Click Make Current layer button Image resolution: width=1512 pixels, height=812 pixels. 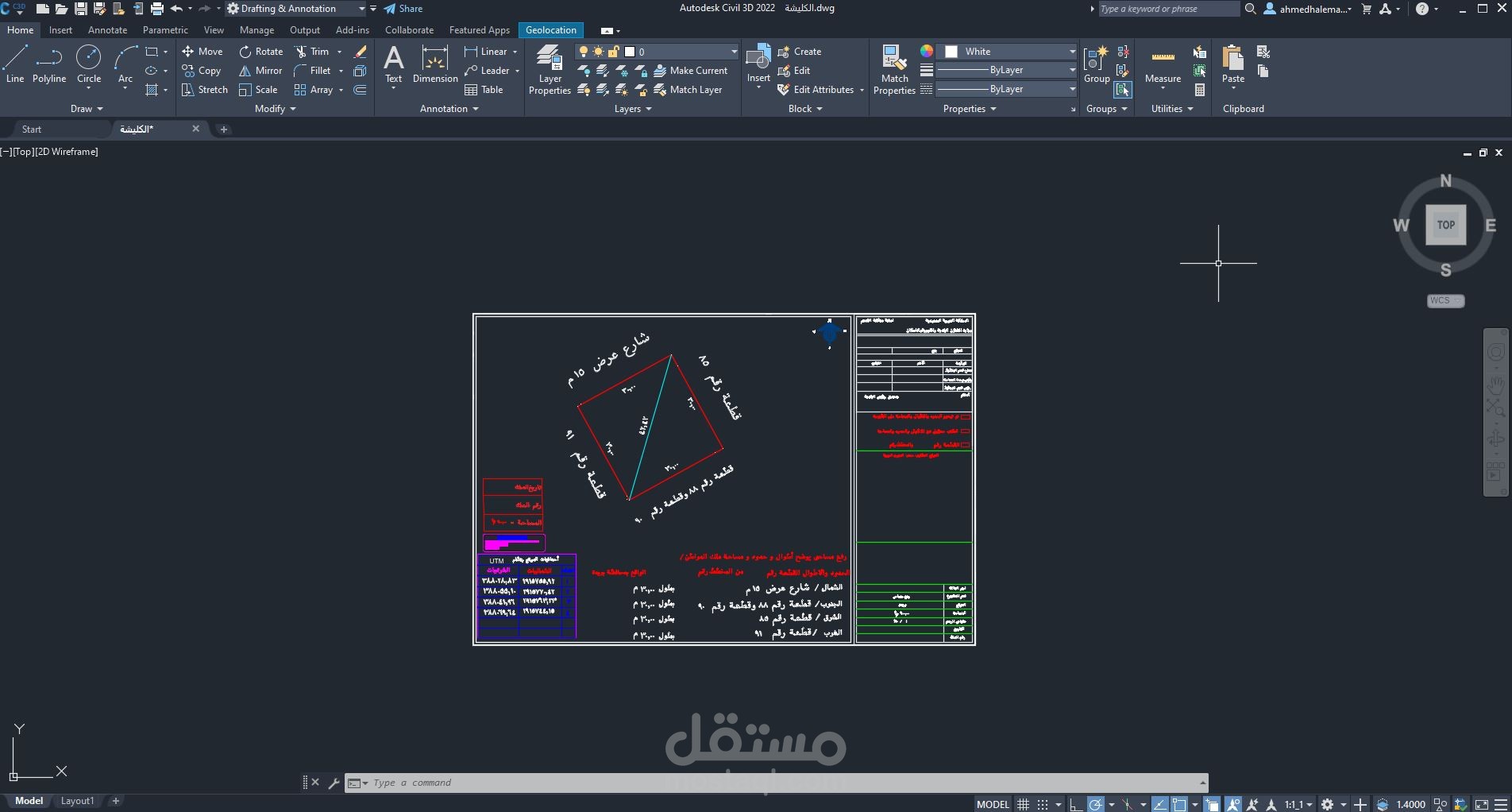[x=690, y=70]
